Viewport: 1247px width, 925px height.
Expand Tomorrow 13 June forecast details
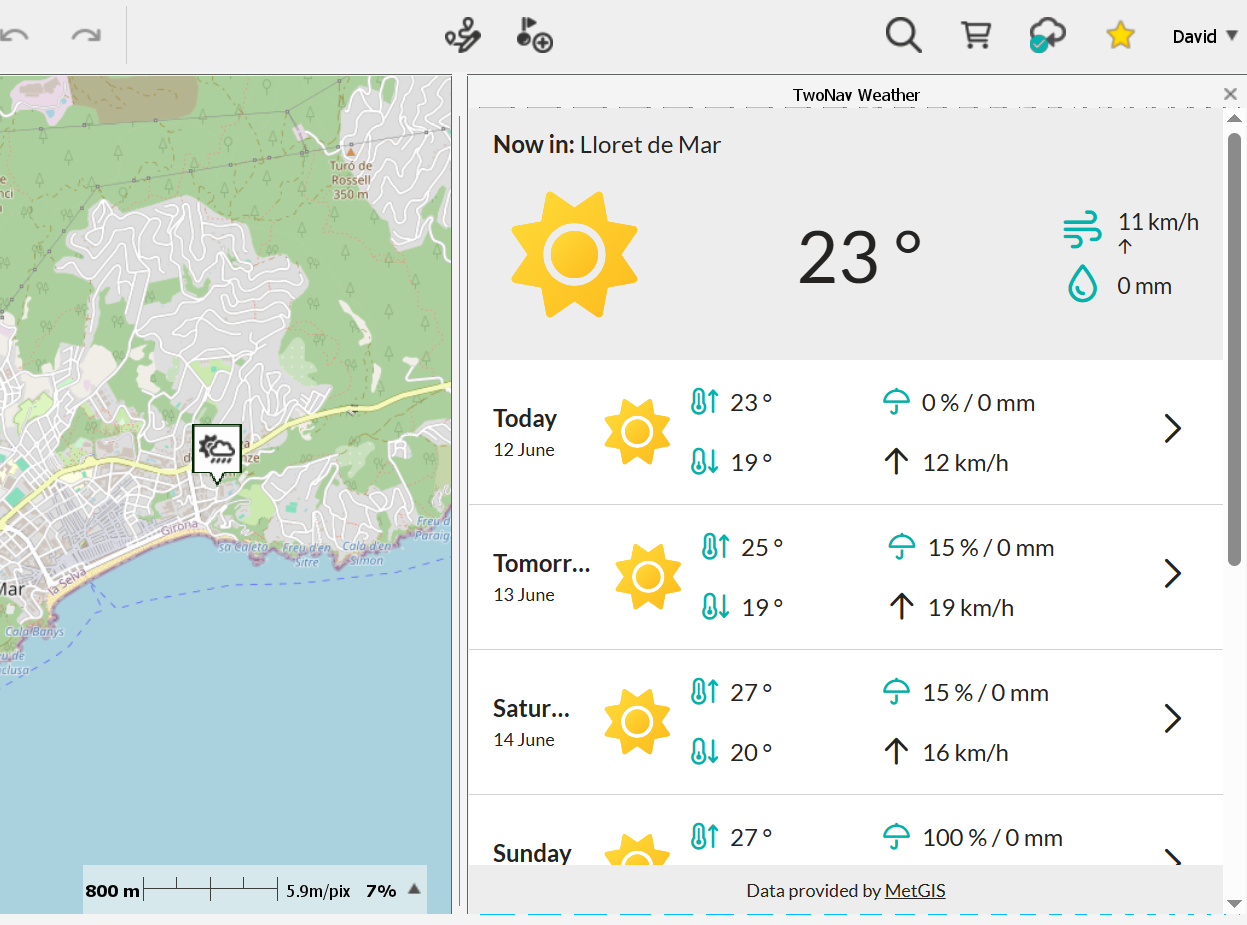pos(1173,574)
